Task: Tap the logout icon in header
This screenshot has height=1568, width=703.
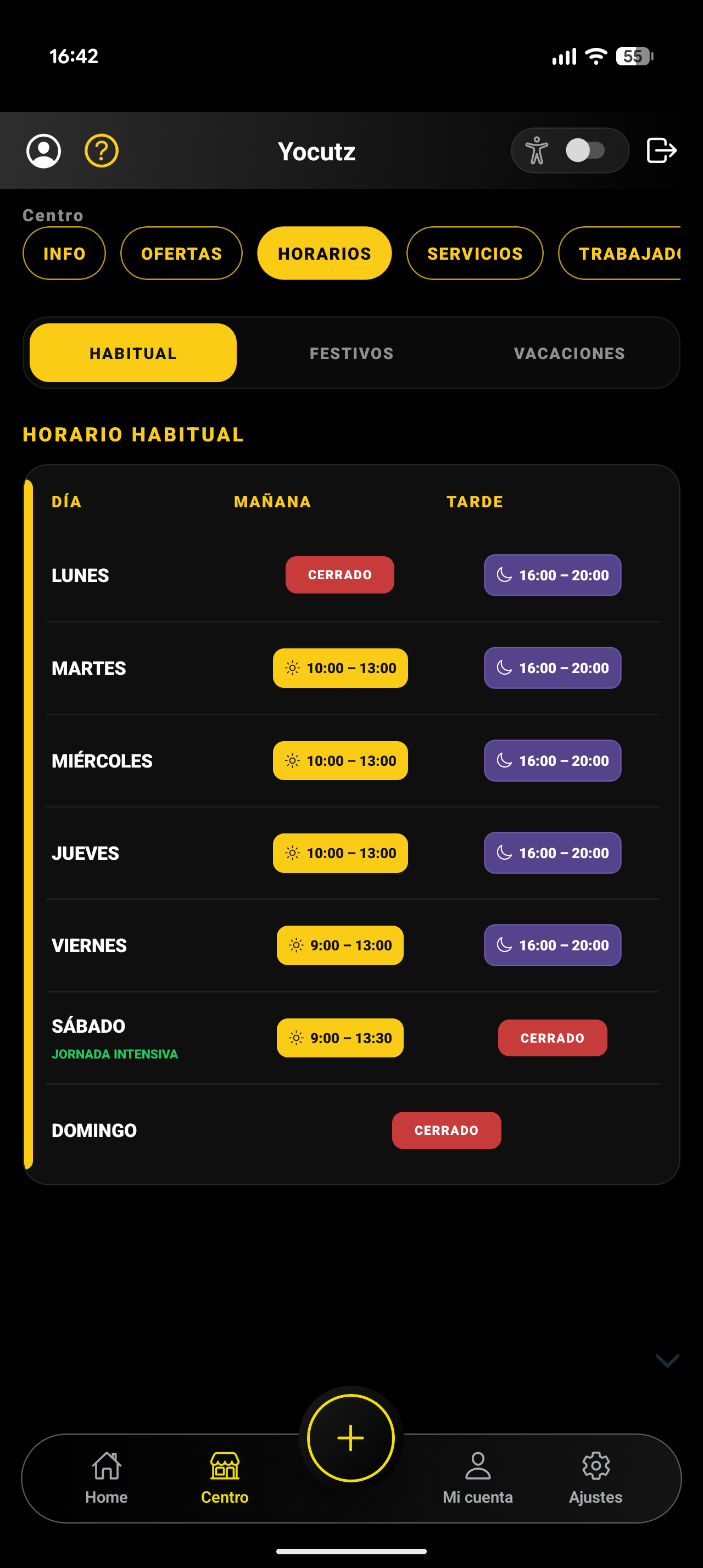Action: coord(661,150)
